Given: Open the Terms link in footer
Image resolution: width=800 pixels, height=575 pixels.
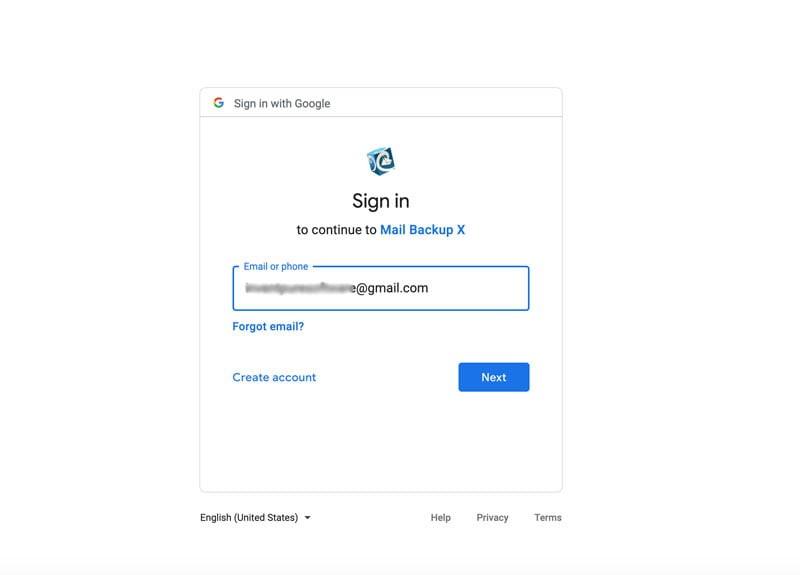Looking at the screenshot, I should click(548, 517).
